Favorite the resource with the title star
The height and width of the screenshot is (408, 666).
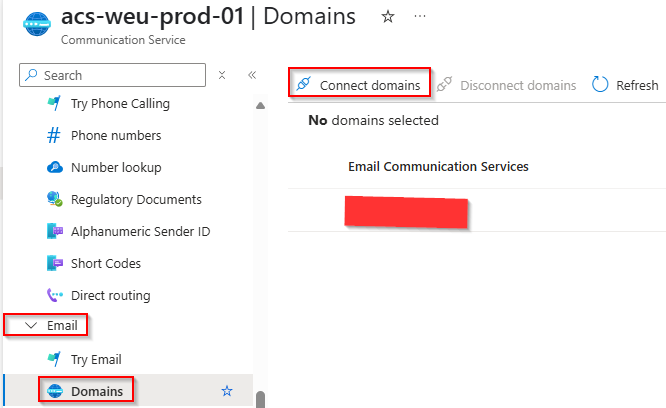386,17
